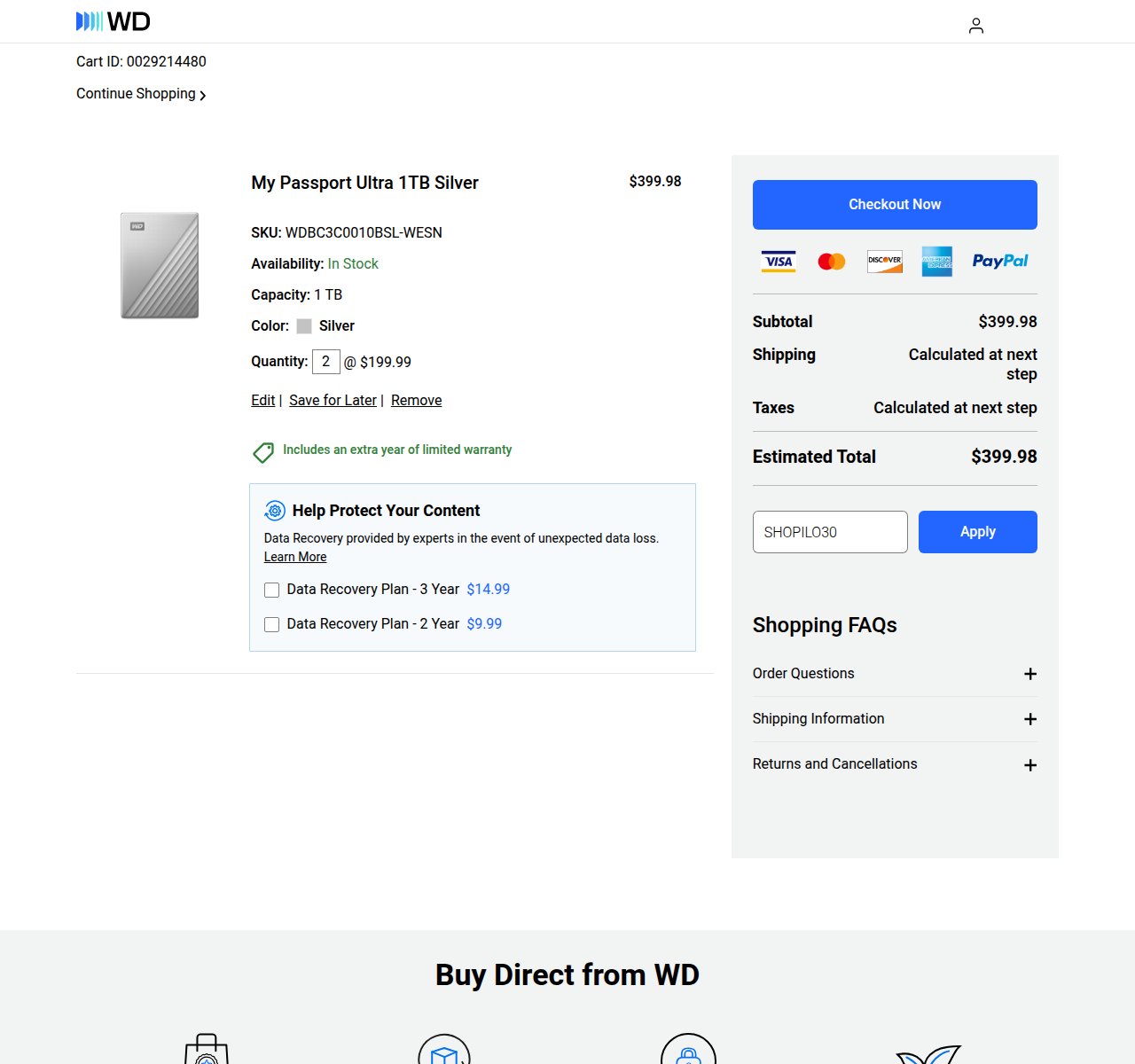Open the user account icon
The height and width of the screenshot is (1064, 1135).
click(x=976, y=26)
